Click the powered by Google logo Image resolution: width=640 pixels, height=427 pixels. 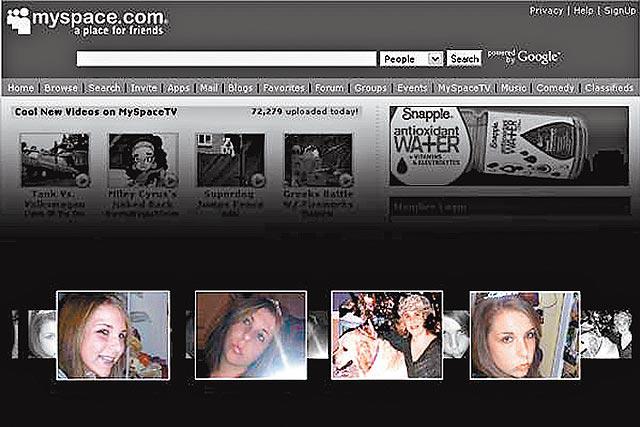pyautogui.click(x=525, y=57)
